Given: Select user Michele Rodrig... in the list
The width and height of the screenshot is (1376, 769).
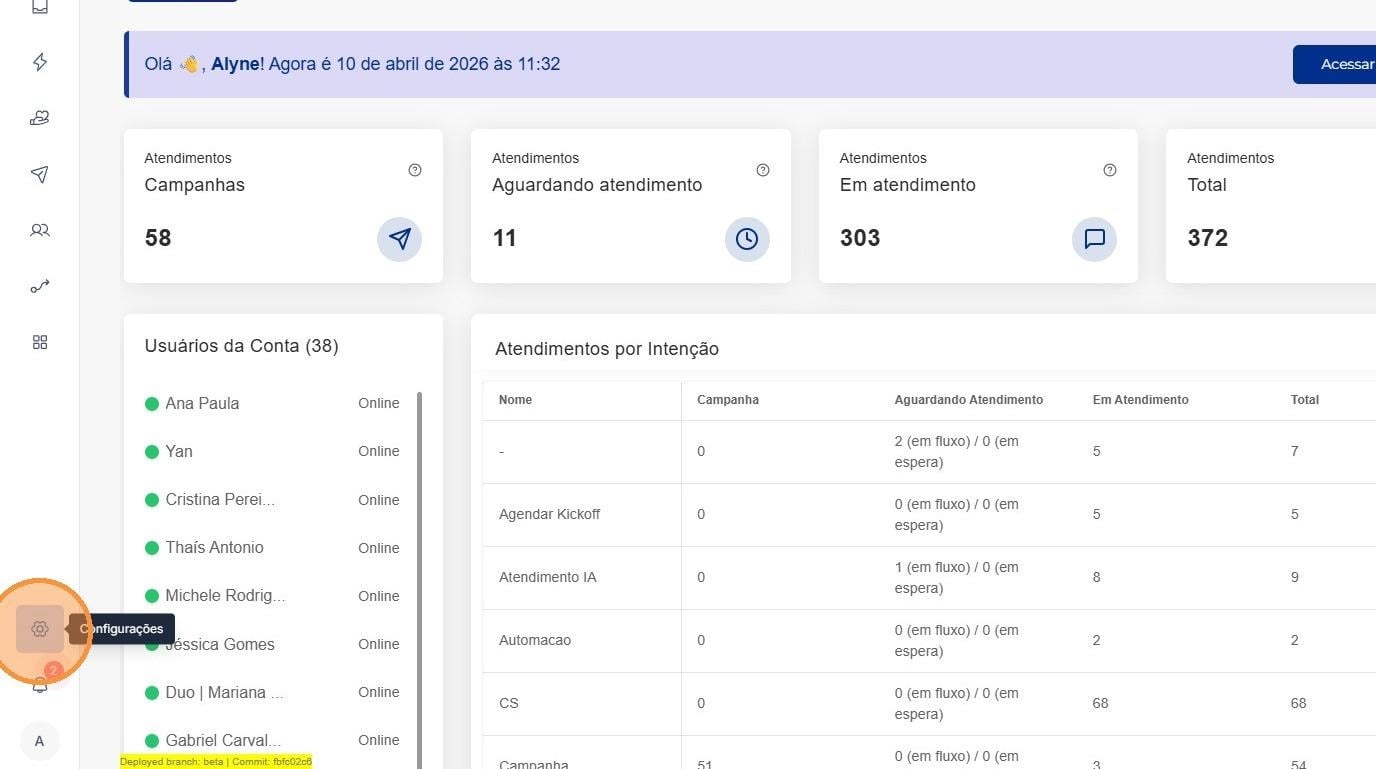Looking at the screenshot, I should point(225,595).
